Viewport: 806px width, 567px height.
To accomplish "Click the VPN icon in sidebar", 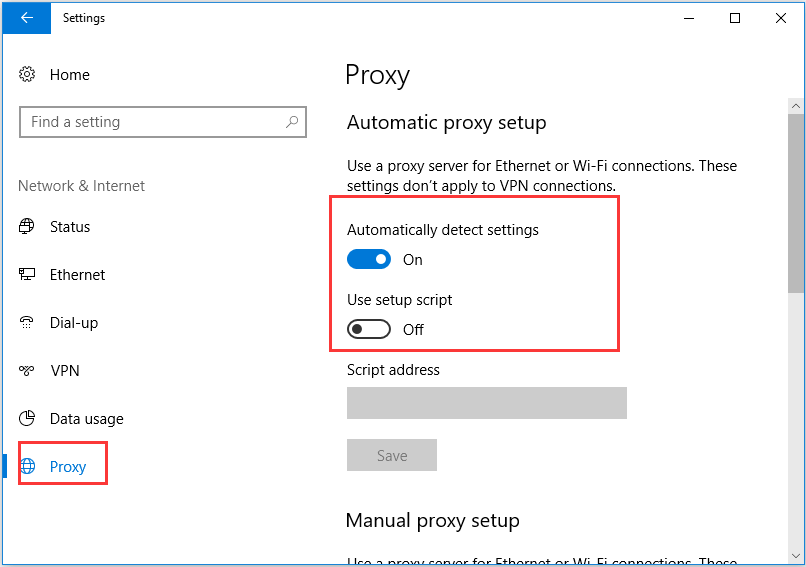I will [27, 370].
